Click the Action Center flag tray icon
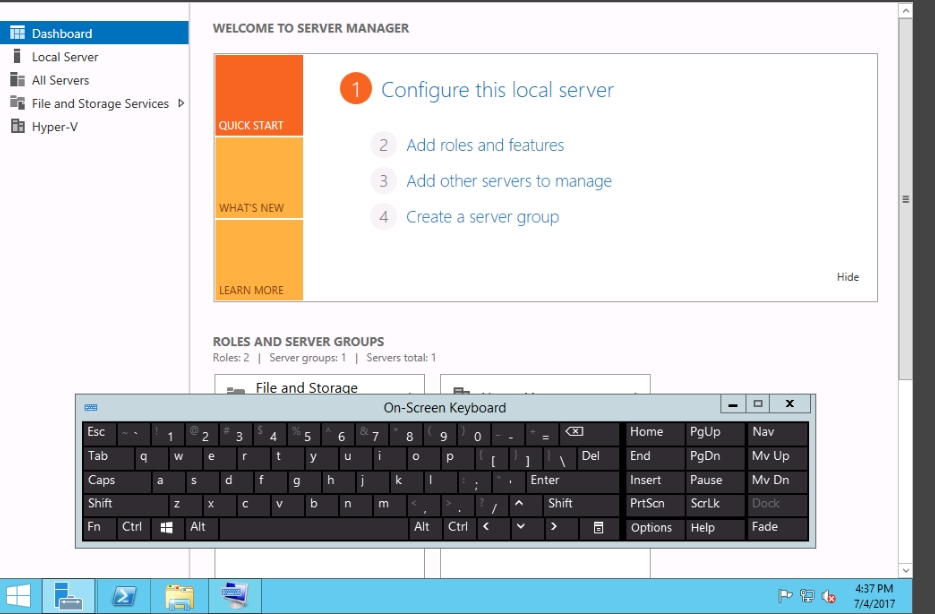This screenshot has width=935, height=614. point(785,596)
